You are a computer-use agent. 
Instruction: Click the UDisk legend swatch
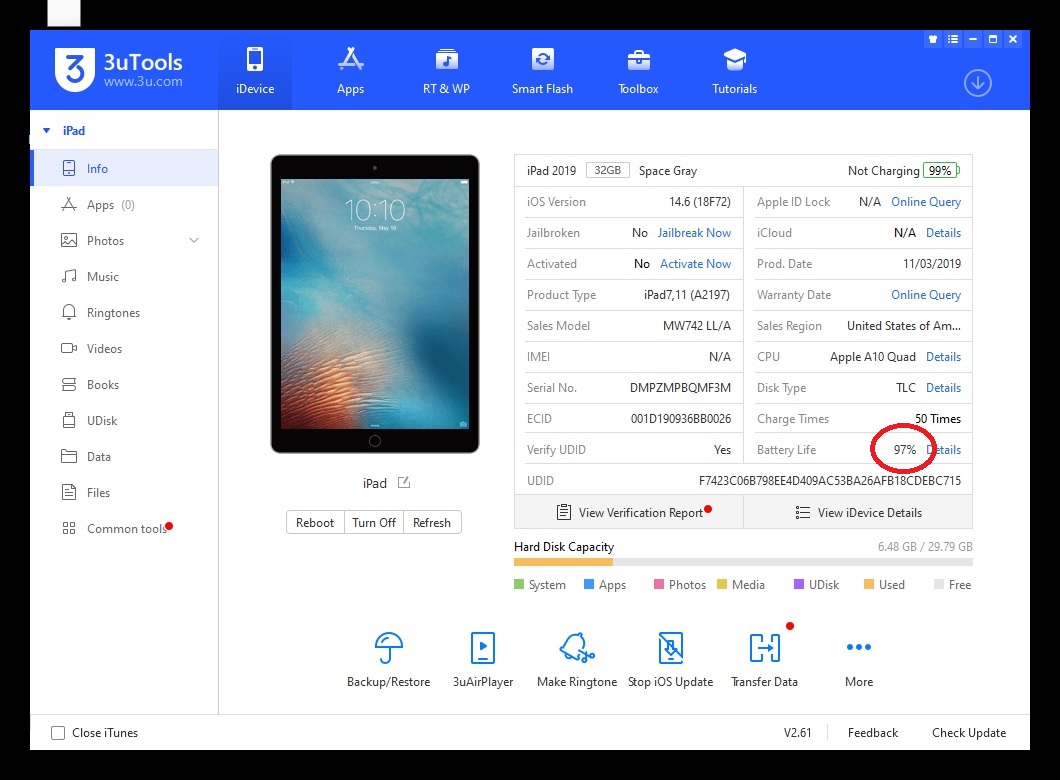[799, 584]
